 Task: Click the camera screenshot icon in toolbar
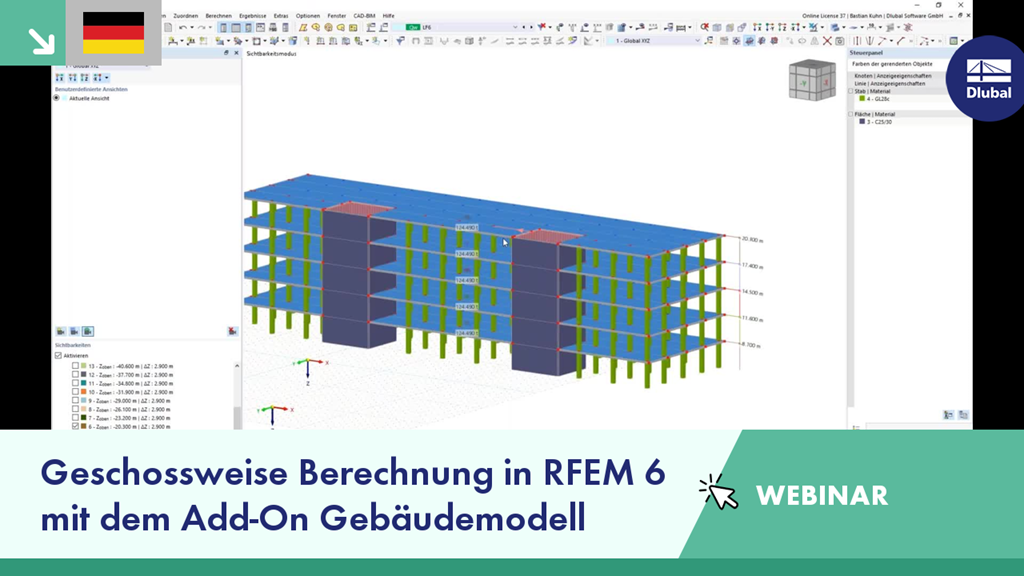coord(840,40)
